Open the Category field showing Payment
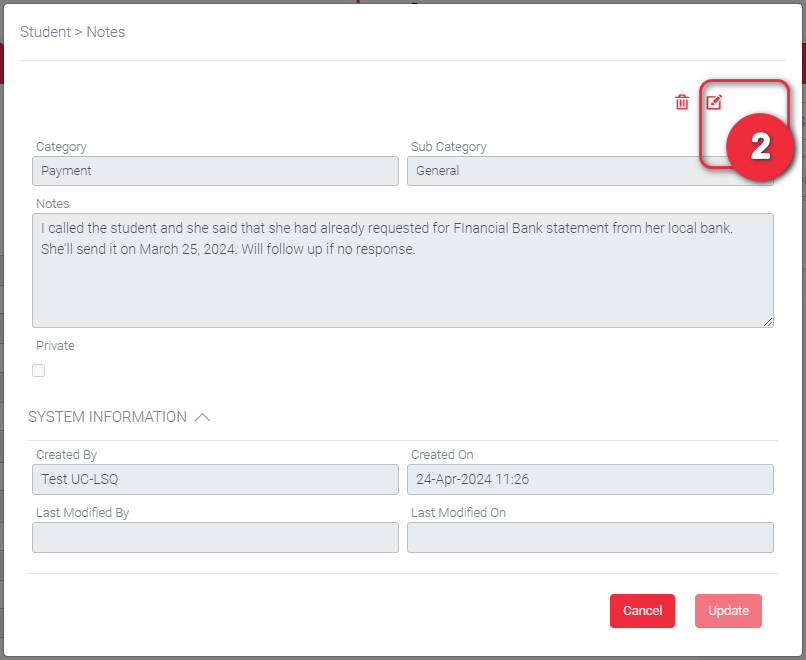This screenshot has height=660, width=806. pyautogui.click(x=215, y=171)
